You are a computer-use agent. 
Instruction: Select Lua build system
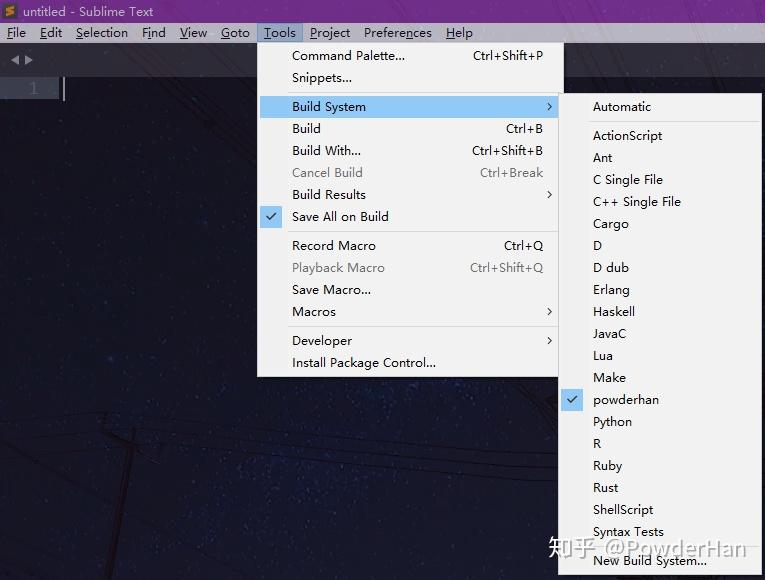tap(660, 356)
